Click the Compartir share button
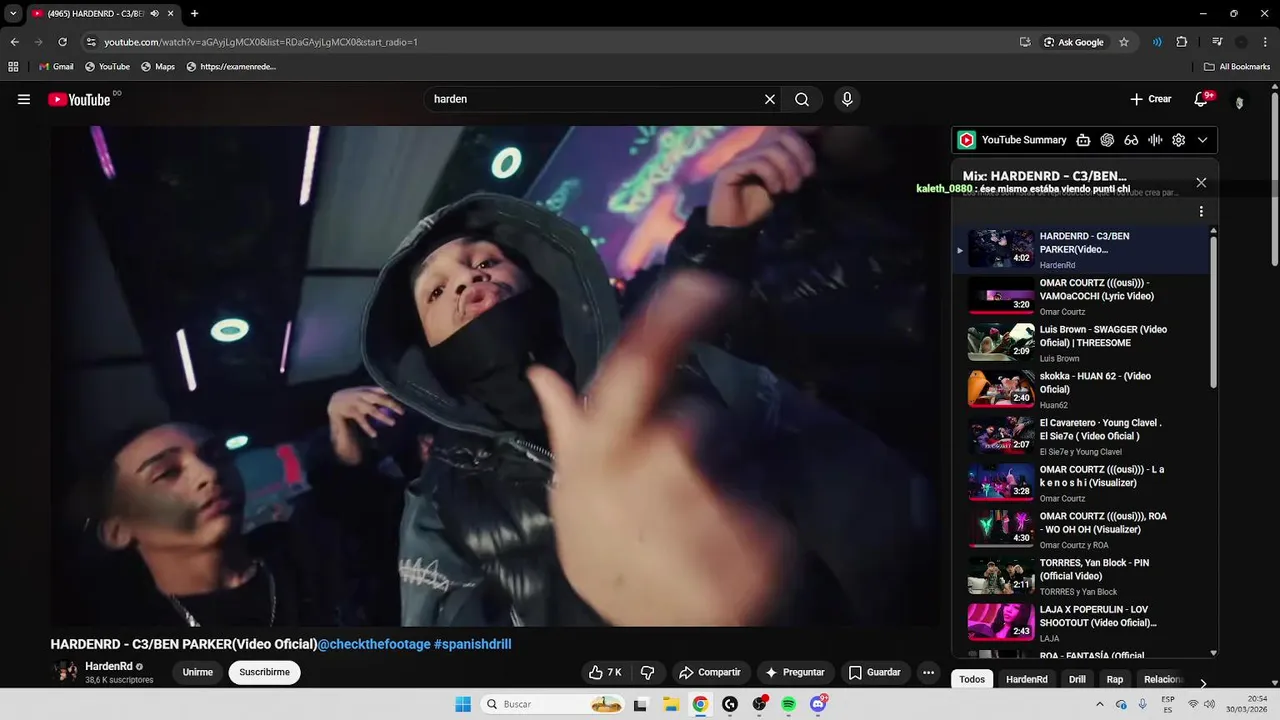The width and height of the screenshot is (1280, 720). click(709, 672)
